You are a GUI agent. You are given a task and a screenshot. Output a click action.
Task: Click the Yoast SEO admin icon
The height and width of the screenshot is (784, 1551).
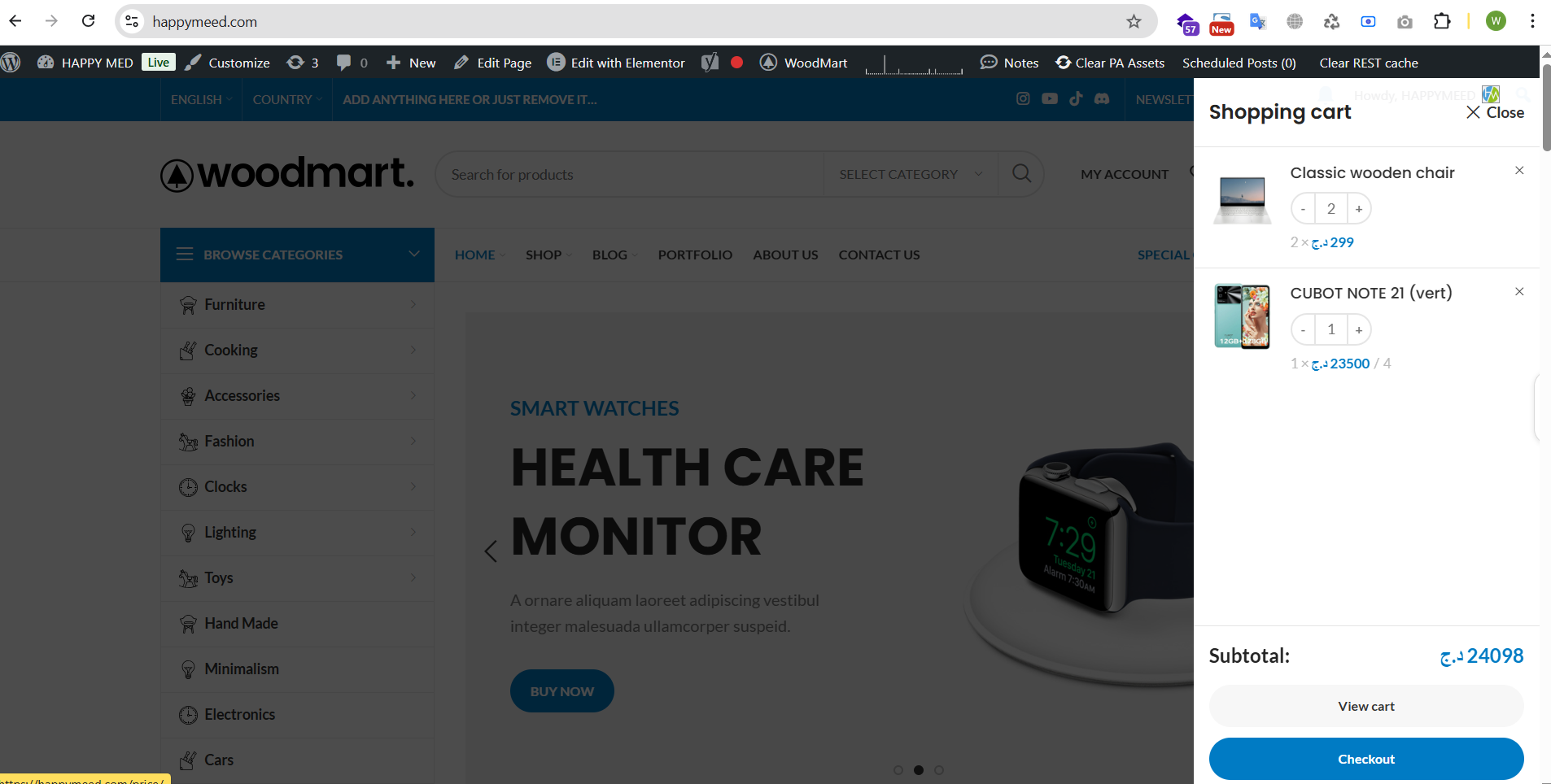710,63
